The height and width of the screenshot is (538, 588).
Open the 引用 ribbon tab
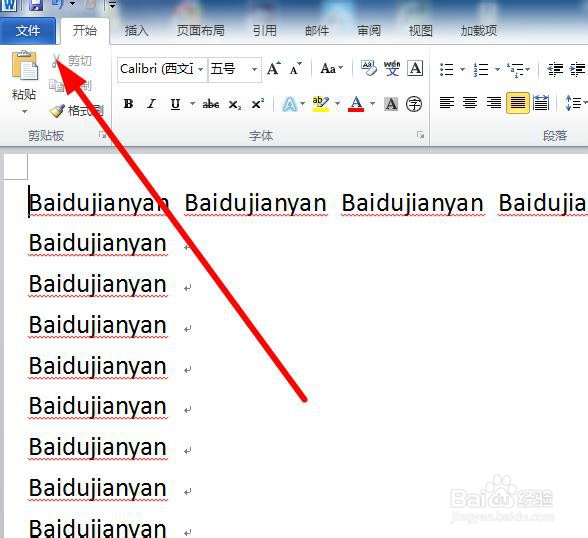(265, 30)
